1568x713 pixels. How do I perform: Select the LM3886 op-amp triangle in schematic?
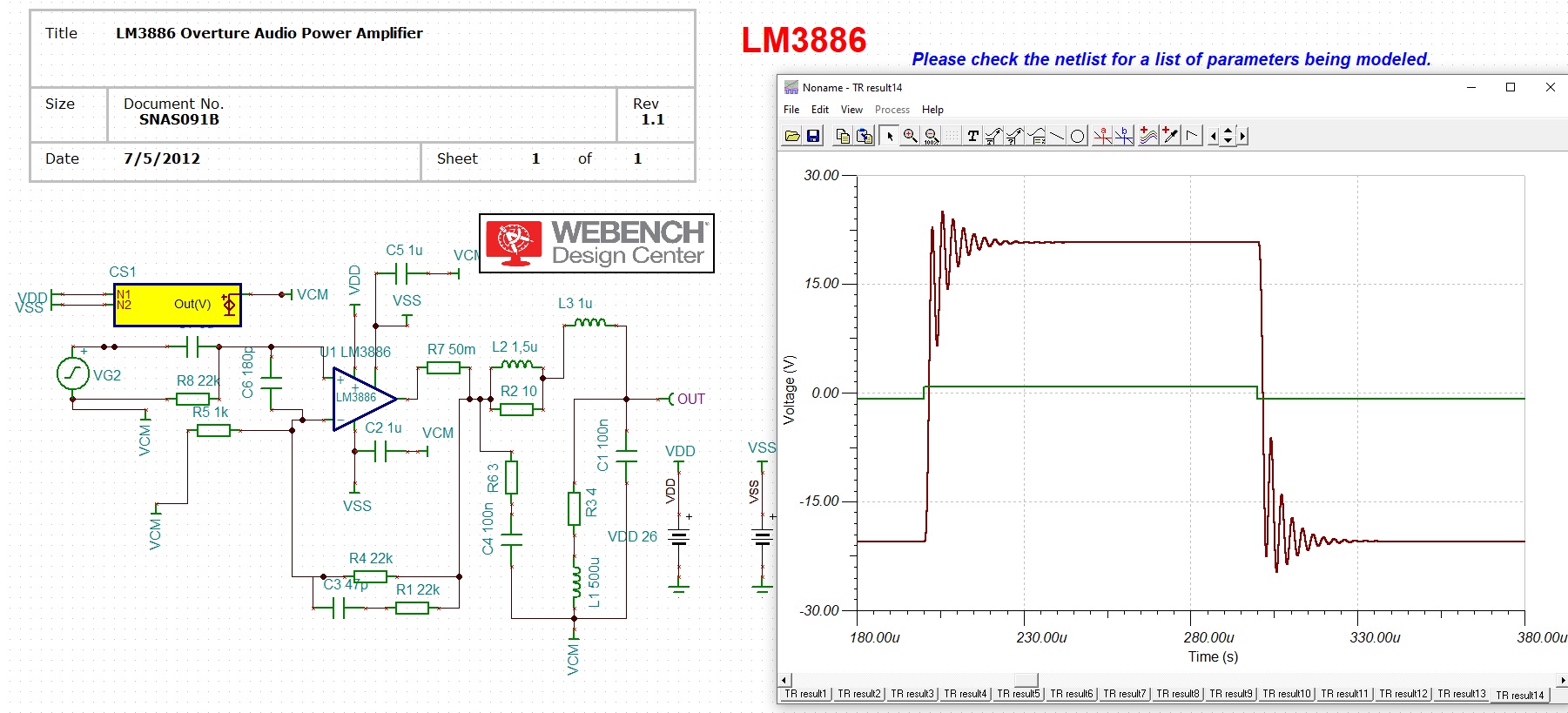(364, 399)
